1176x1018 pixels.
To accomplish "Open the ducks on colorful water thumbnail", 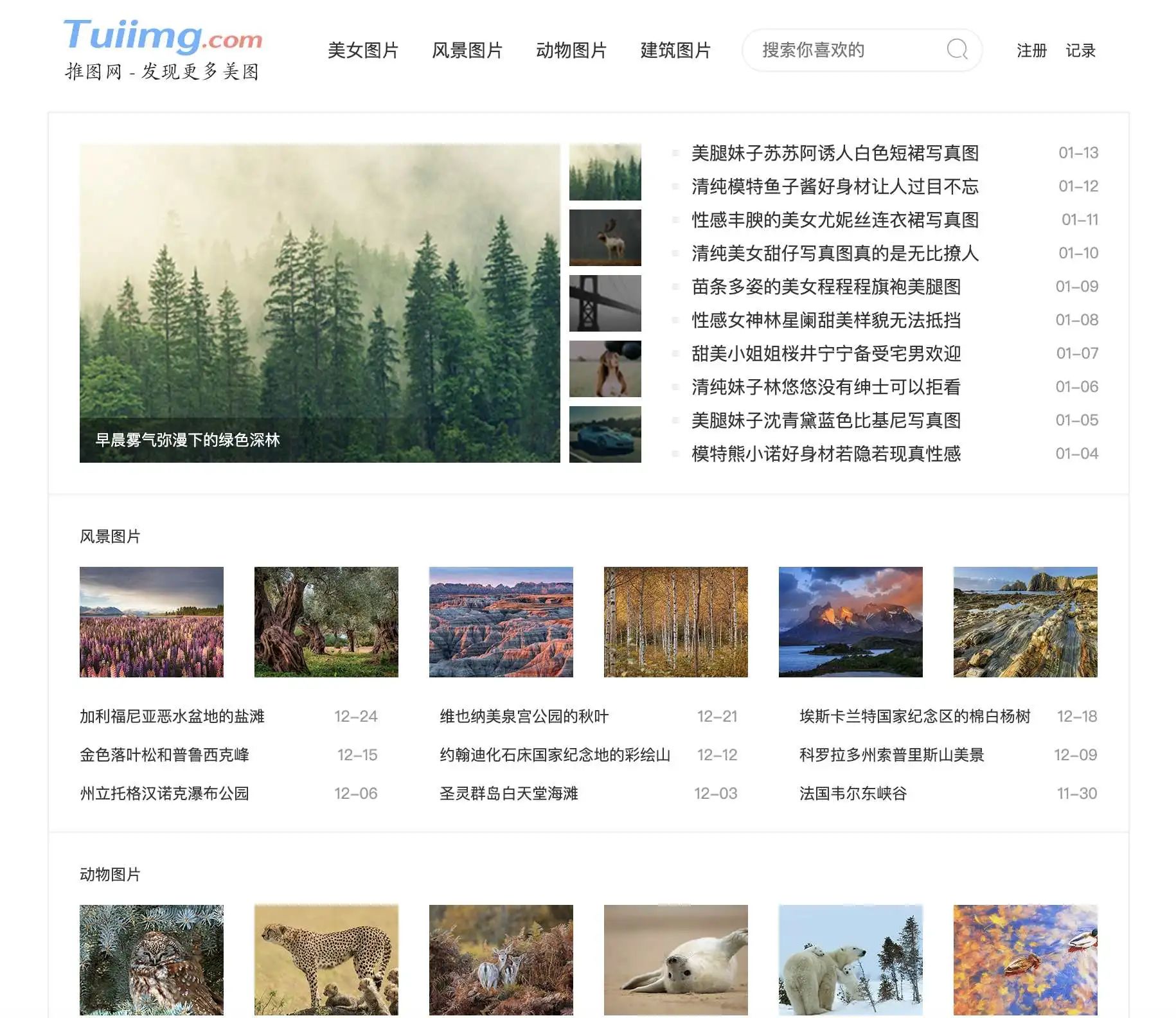I will 1026,960.
